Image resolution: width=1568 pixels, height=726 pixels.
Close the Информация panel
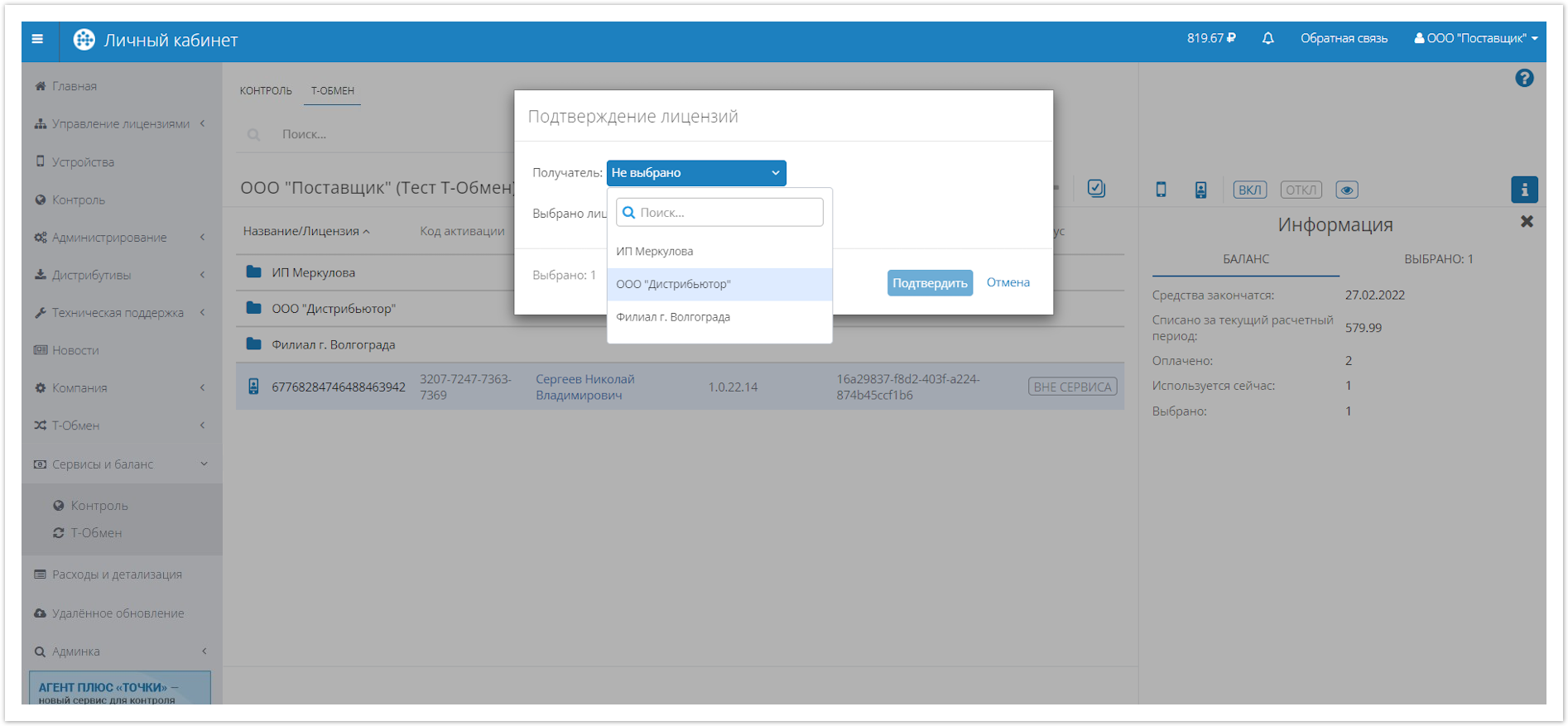(1527, 222)
